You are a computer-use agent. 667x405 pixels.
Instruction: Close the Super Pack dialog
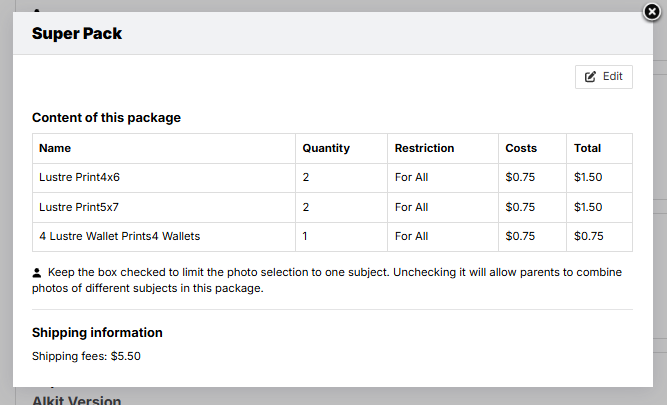pyautogui.click(x=652, y=12)
